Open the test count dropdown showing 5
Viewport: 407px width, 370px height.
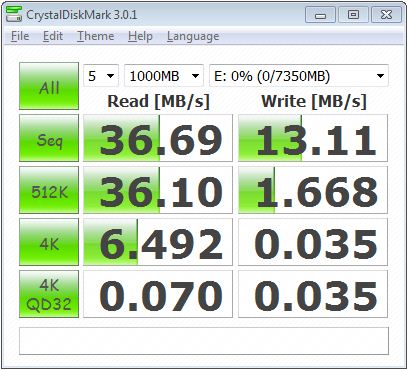coord(101,76)
